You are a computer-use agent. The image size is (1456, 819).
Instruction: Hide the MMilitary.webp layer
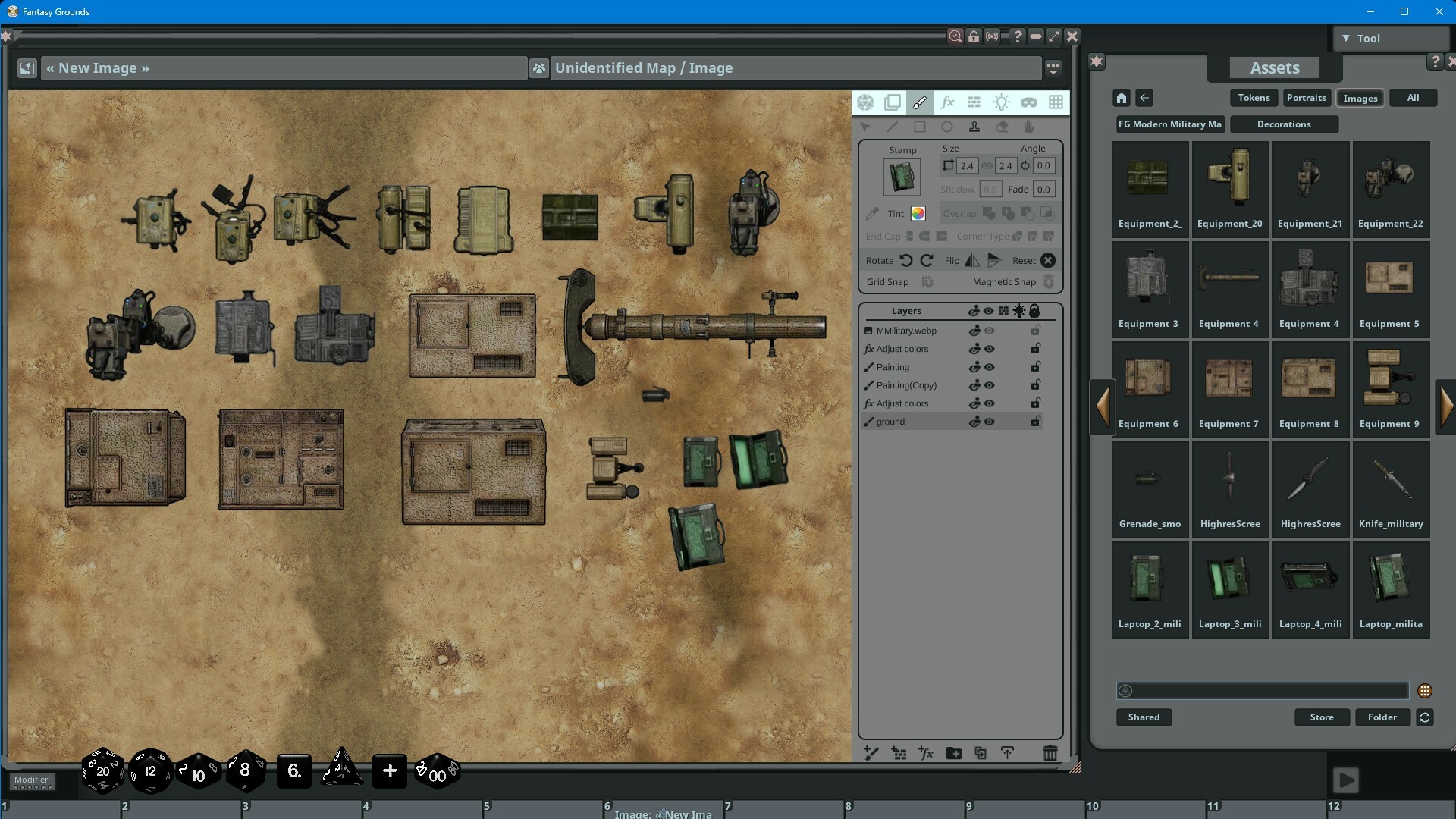989,331
